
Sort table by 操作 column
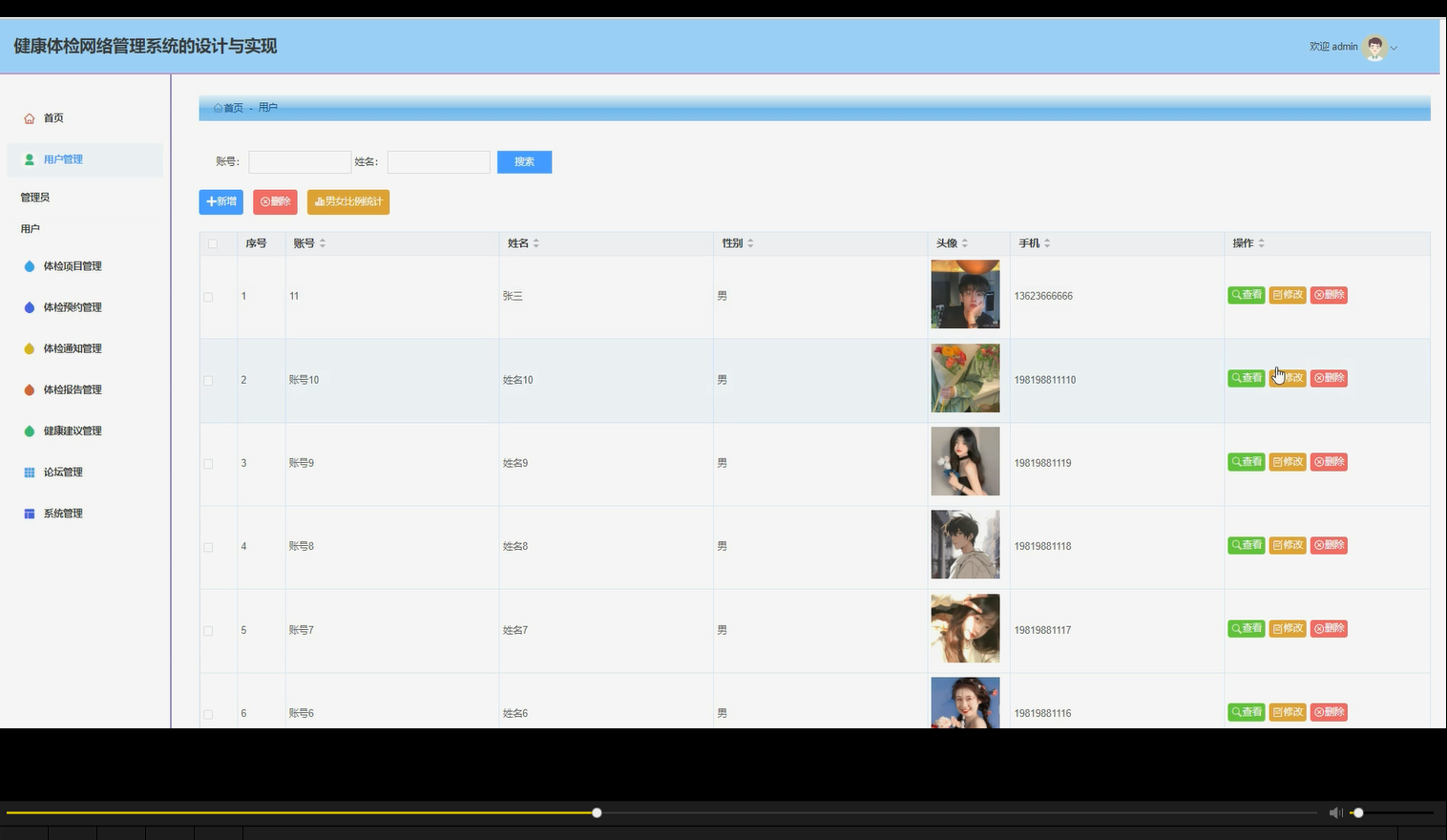[1261, 243]
